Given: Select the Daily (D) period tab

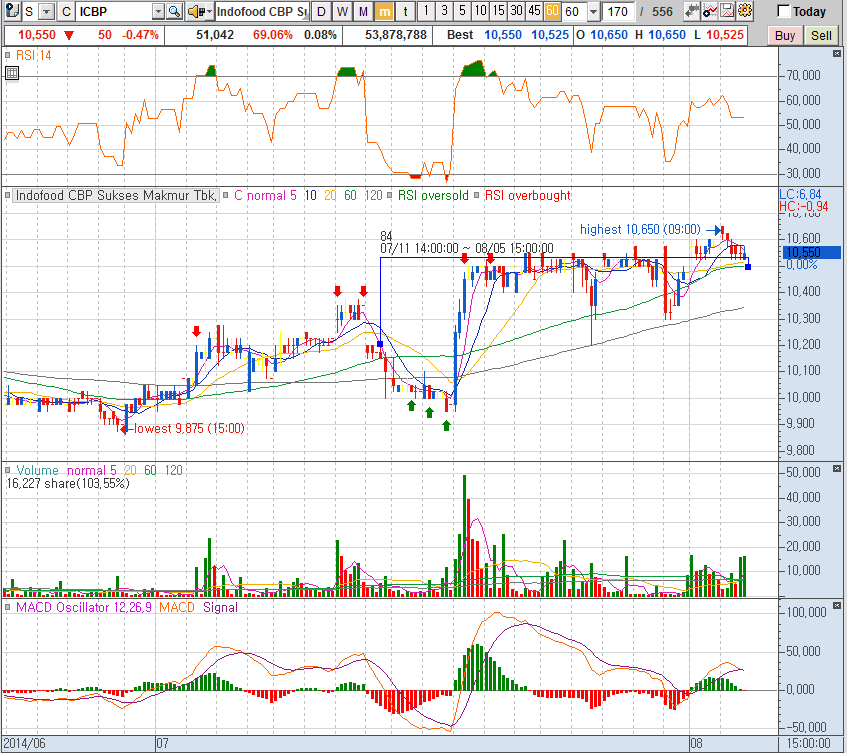Looking at the screenshot, I should click(320, 12).
